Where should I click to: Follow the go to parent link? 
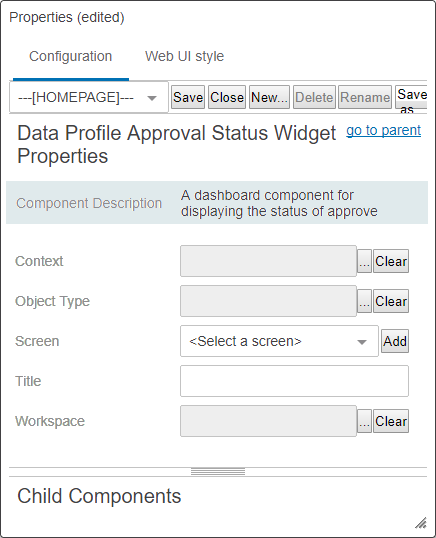[x=384, y=130]
